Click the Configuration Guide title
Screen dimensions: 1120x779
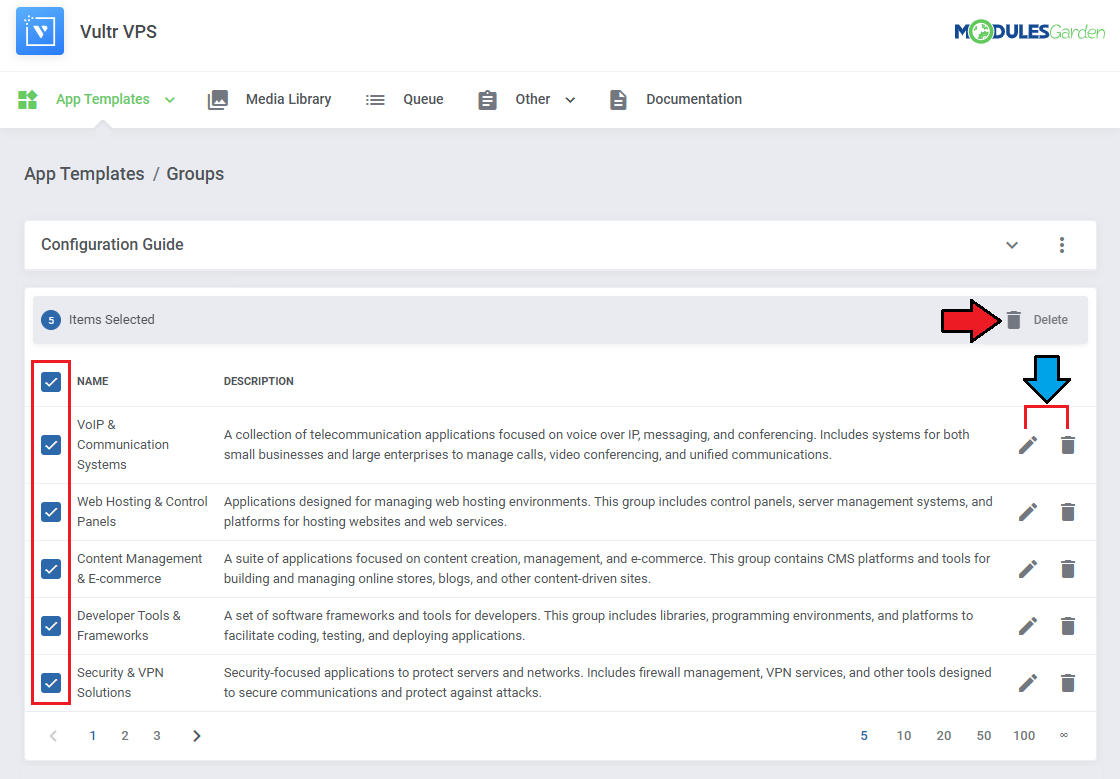tap(112, 245)
